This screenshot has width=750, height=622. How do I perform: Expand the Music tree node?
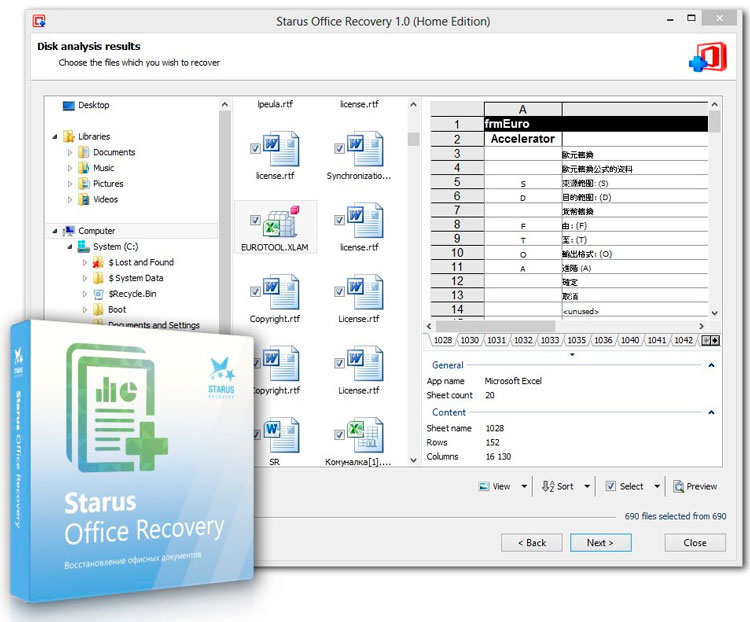point(70,168)
